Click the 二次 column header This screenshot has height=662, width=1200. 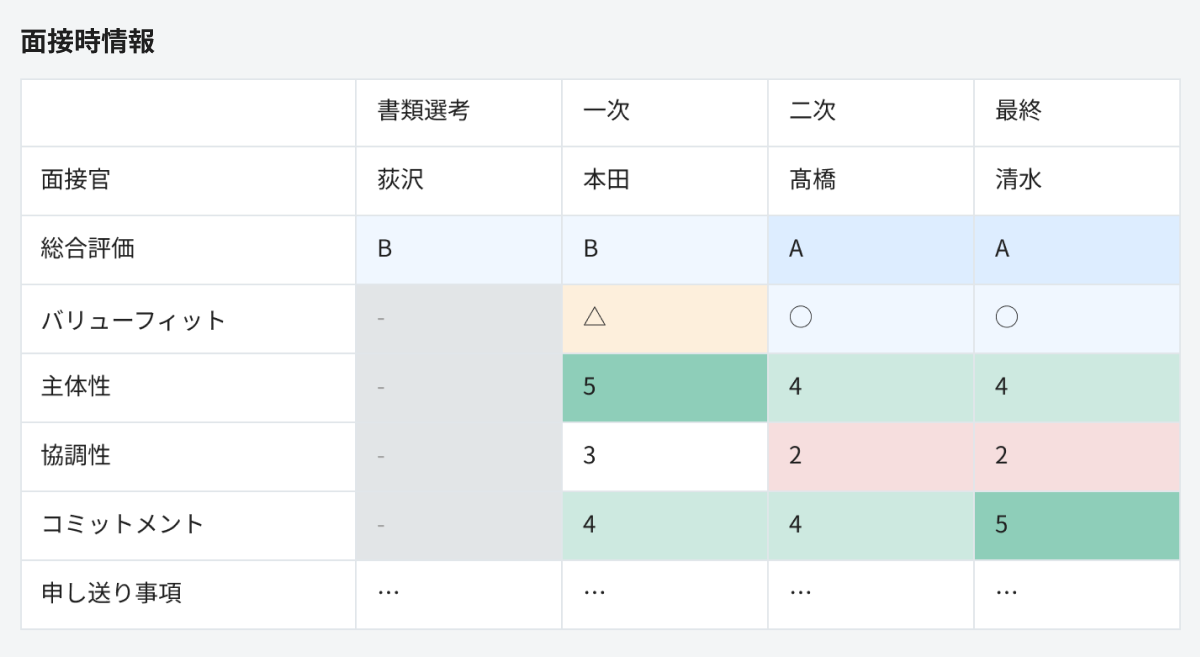[x=812, y=111]
